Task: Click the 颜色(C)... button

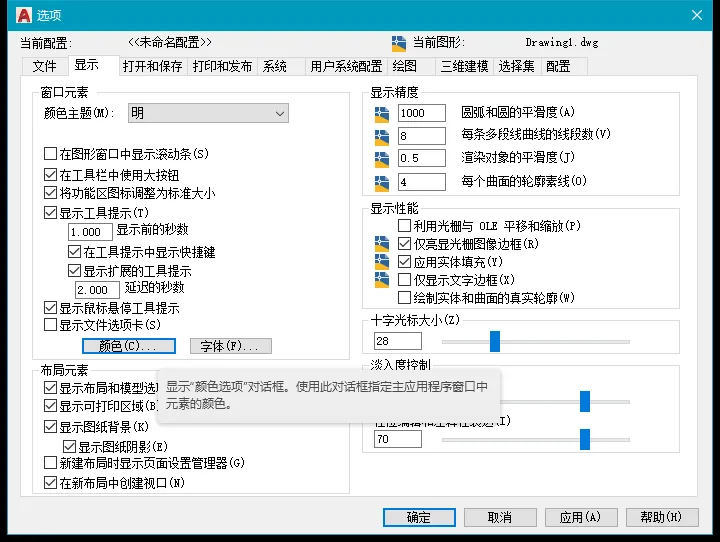Action: (129, 346)
